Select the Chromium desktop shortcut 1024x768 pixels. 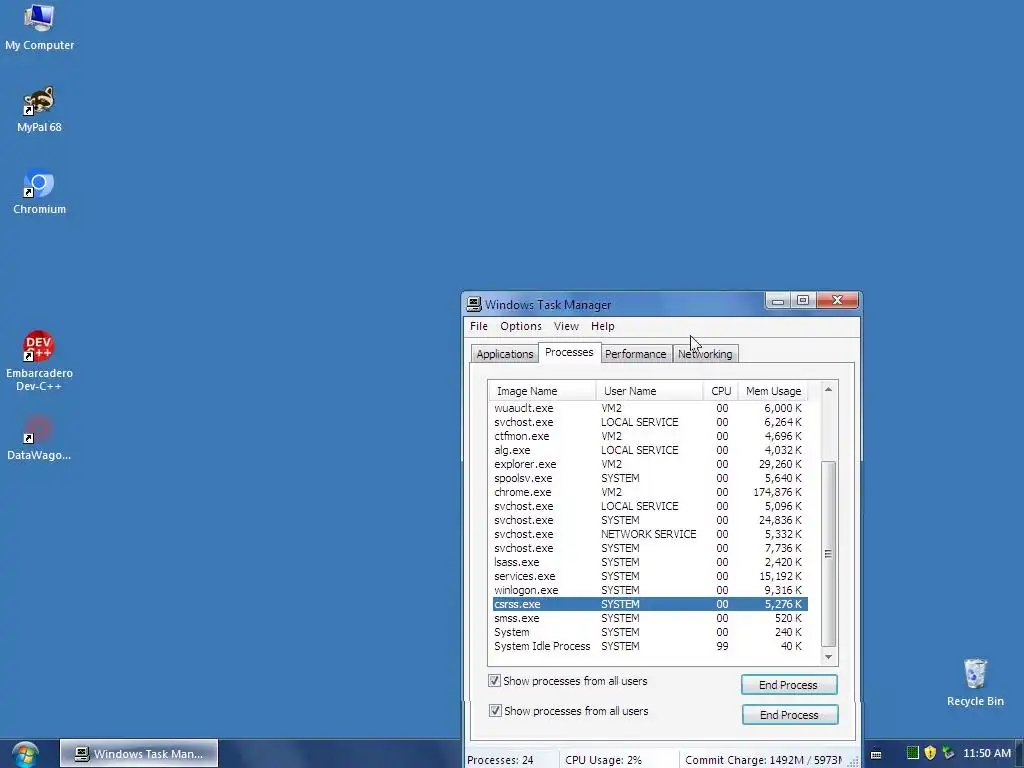tap(39, 192)
